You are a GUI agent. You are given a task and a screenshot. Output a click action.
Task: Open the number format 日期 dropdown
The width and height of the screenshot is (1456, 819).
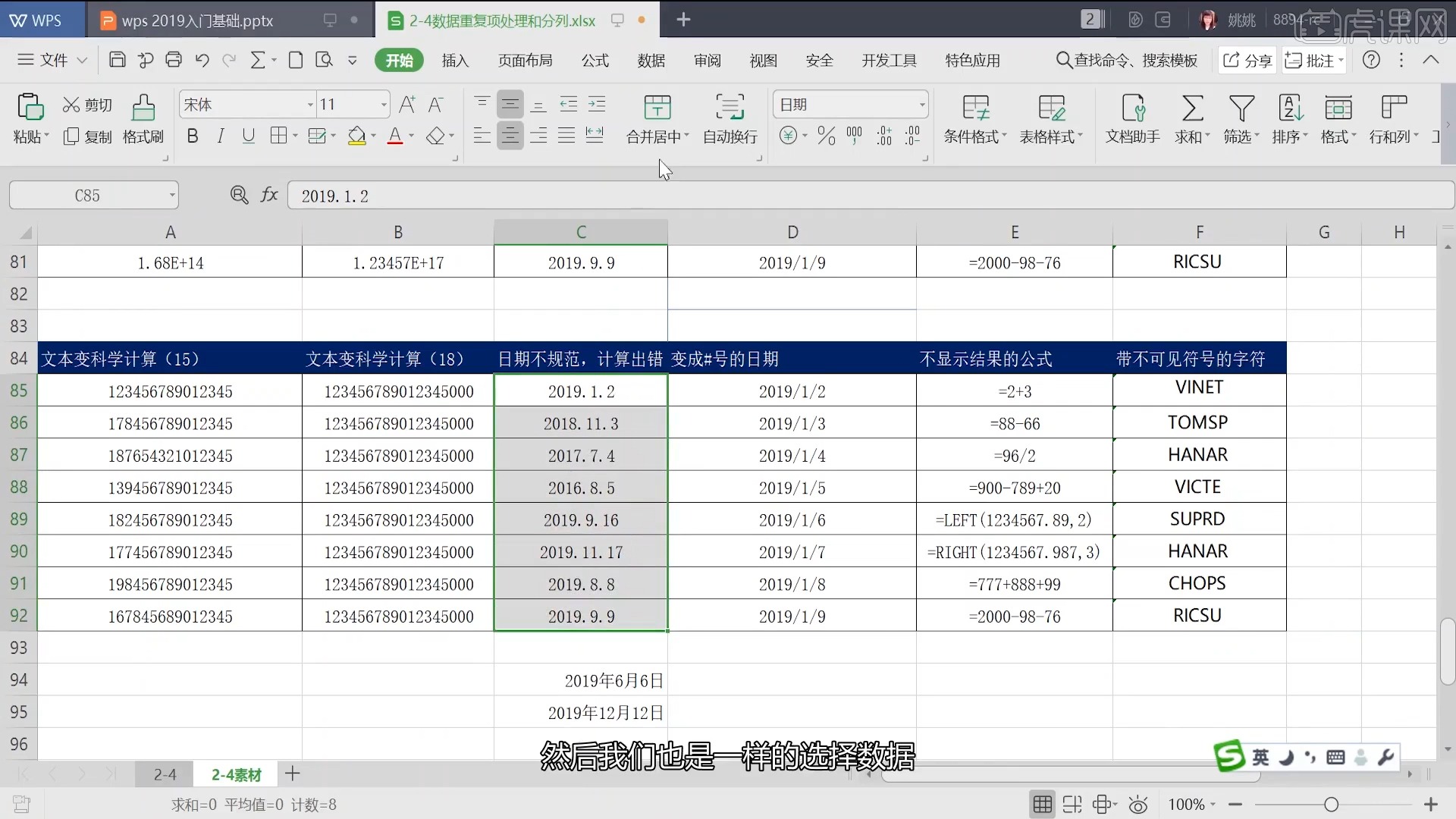921,105
